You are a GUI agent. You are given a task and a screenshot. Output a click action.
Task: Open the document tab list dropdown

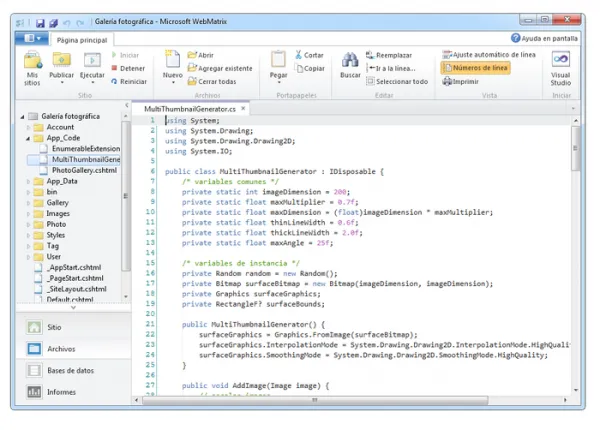573,109
